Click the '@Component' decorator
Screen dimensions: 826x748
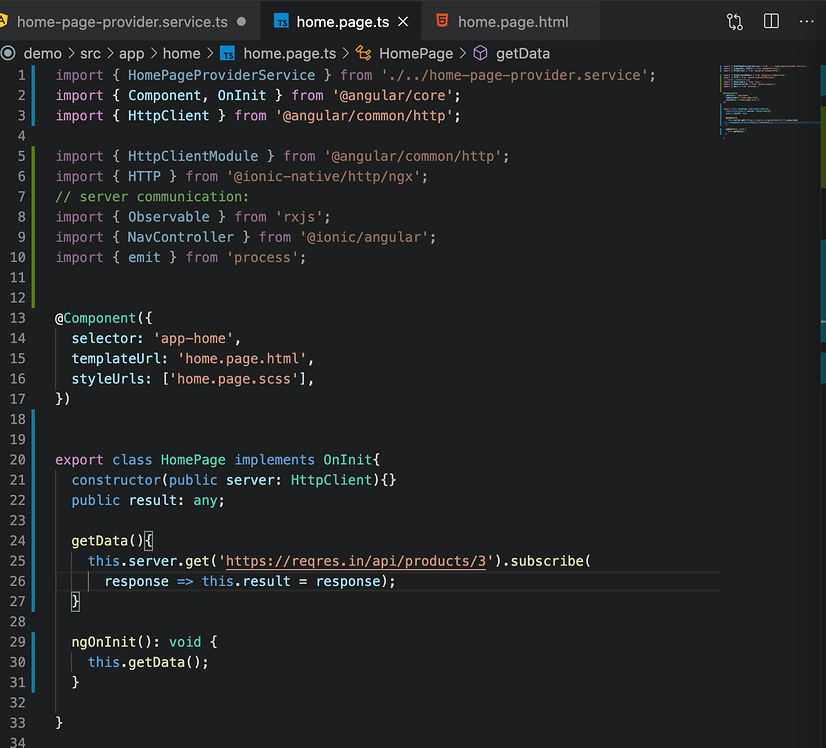tap(96, 318)
